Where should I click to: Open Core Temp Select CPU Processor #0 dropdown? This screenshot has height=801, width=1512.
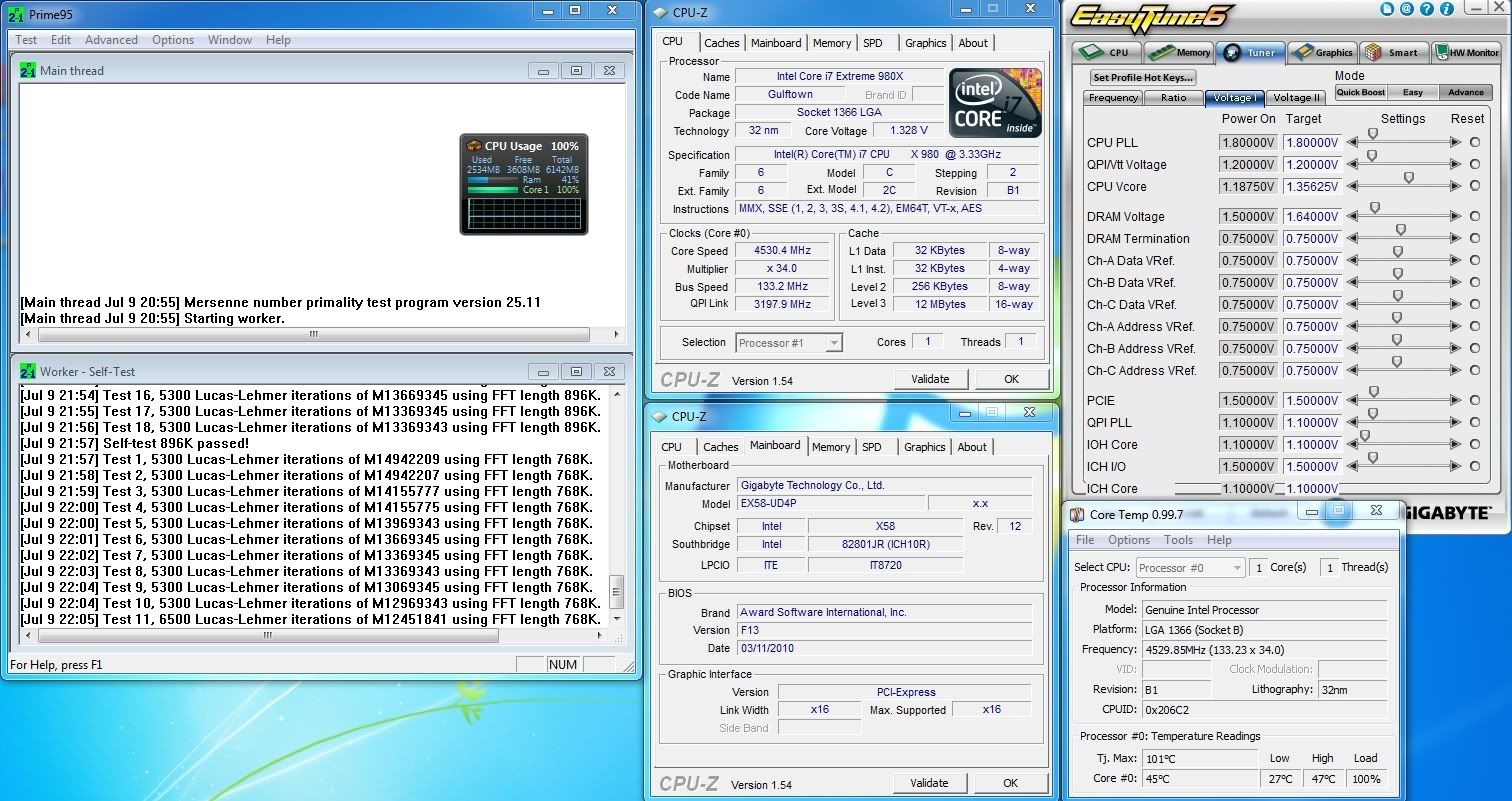tap(1190, 567)
